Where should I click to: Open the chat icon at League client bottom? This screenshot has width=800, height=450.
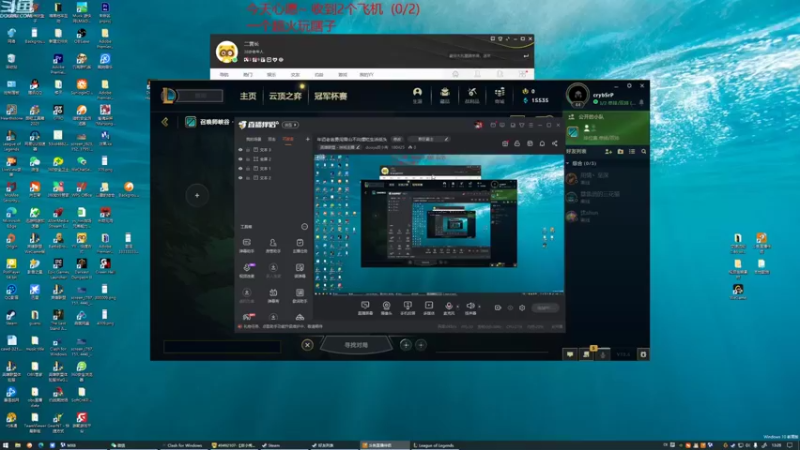point(570,354)
